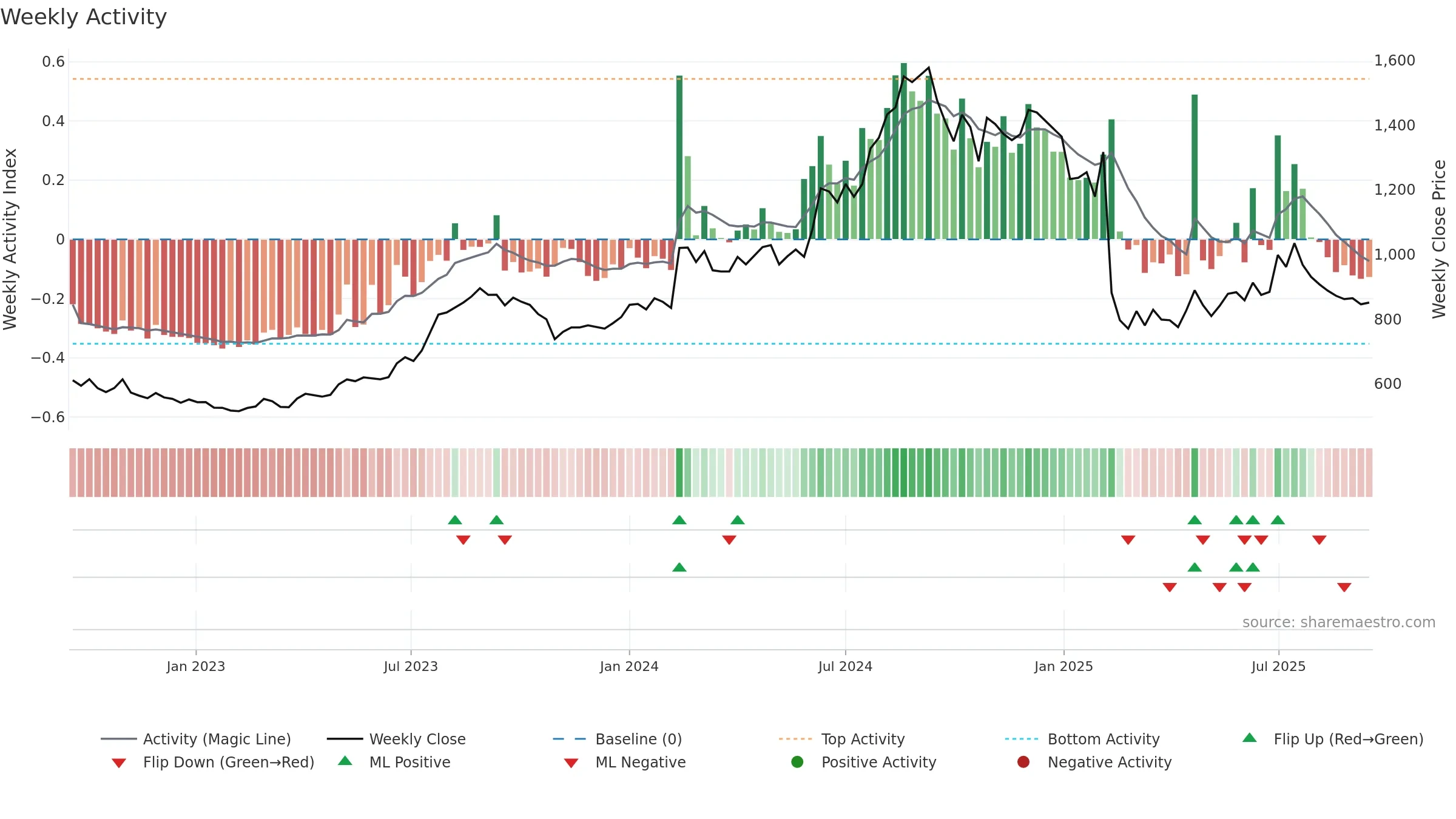Viewport: 1456px width, 819px height.
Task: Toggle Flip Up (Red→Green) legend entry
Action: (x=1333, y=739)
